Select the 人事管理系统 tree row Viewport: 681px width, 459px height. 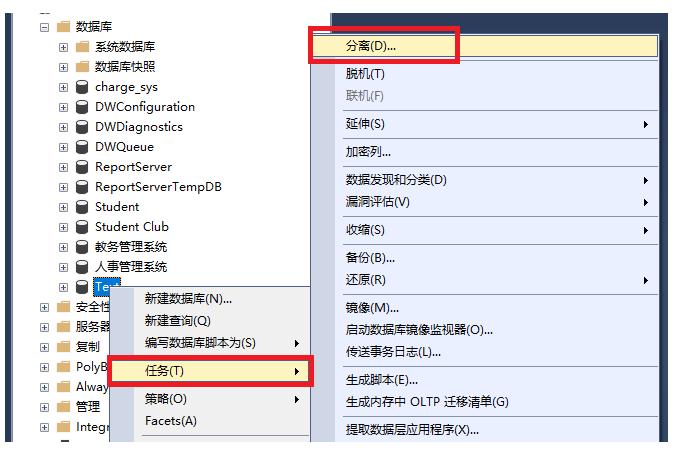tap(131, 267)
